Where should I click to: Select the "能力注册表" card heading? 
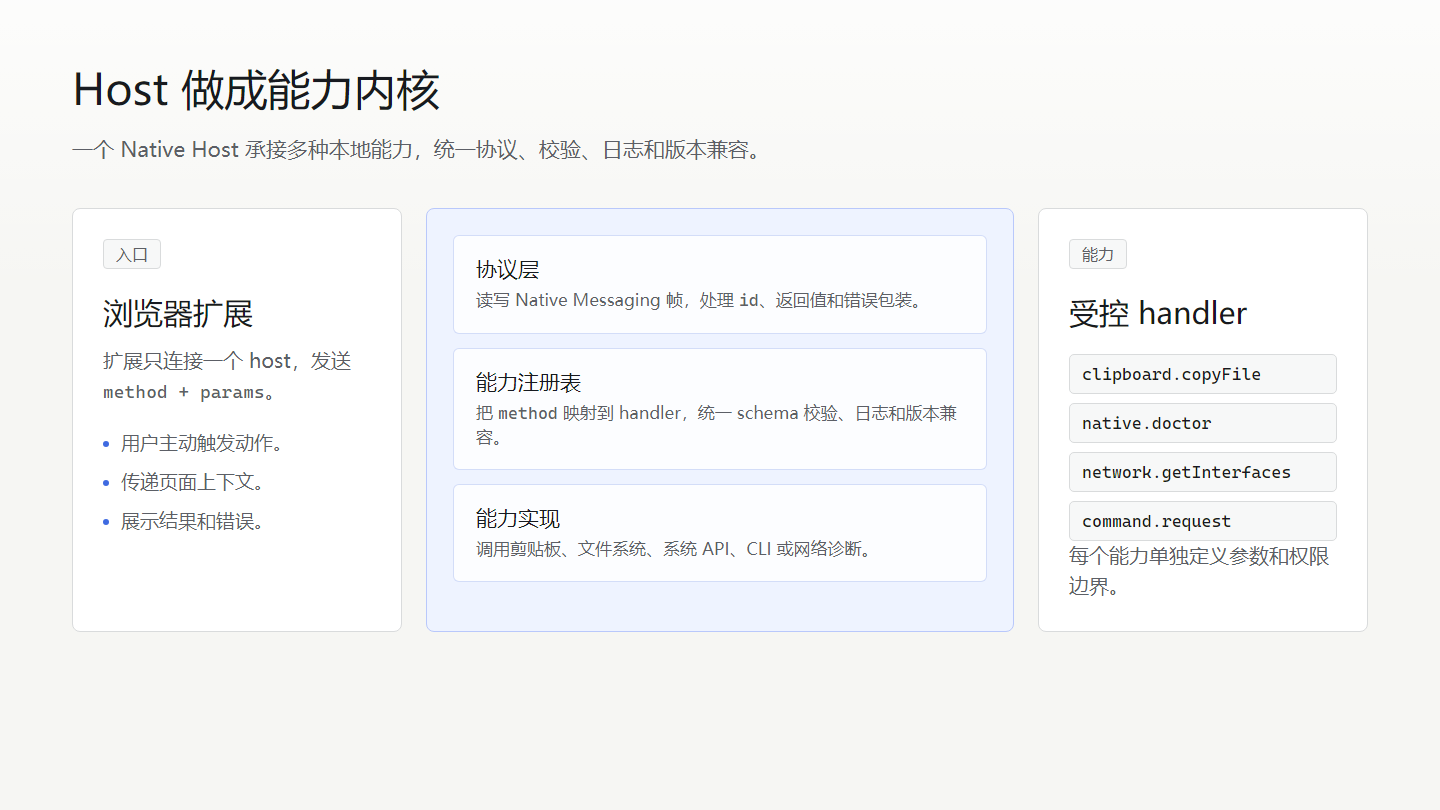point(529,383)
